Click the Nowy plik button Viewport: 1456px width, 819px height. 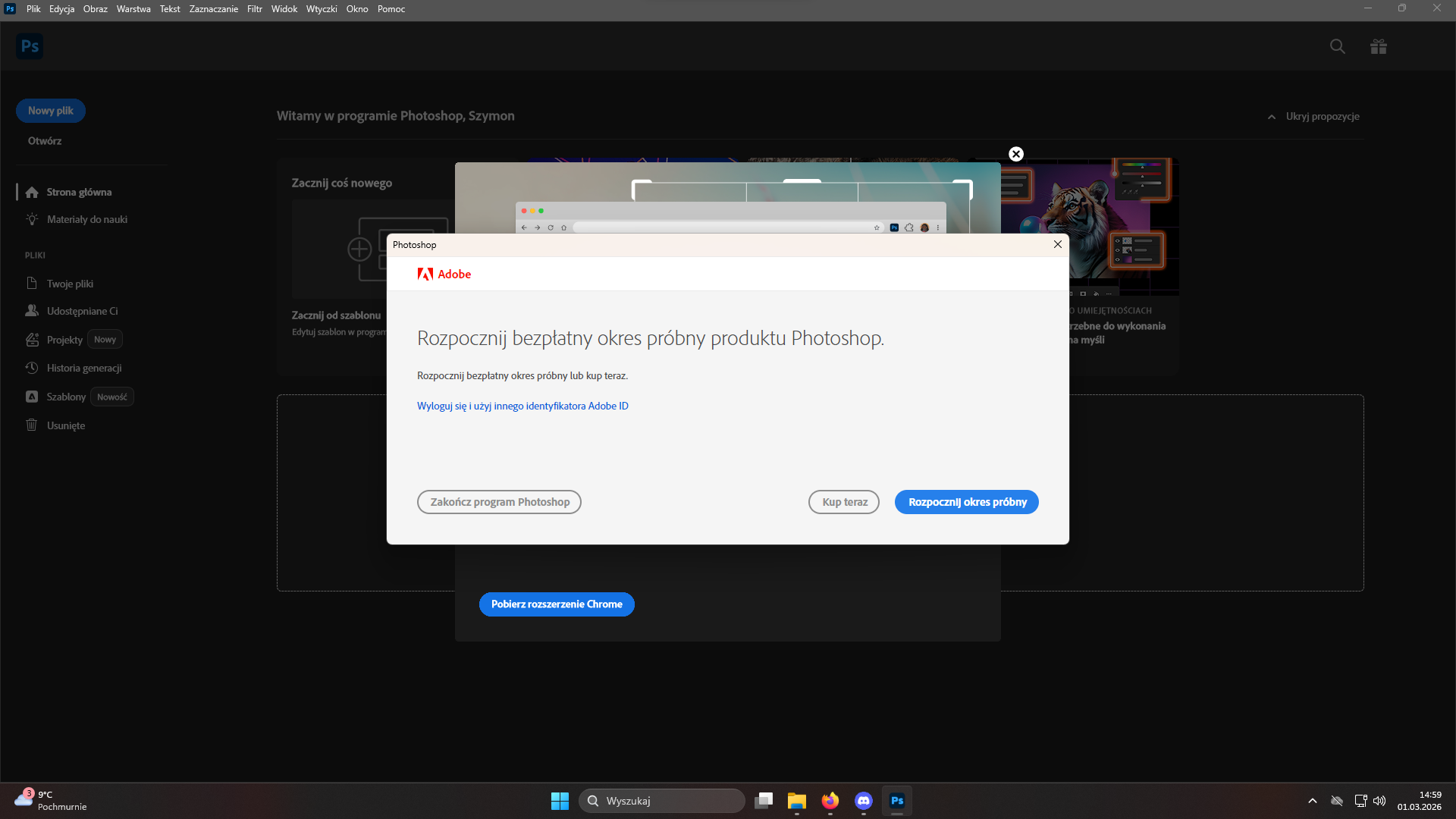pos(51,111)
